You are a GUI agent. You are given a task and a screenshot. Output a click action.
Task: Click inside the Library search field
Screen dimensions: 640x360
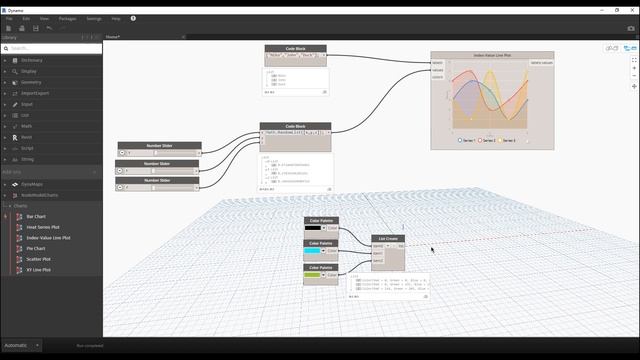[x=51, y=49]
